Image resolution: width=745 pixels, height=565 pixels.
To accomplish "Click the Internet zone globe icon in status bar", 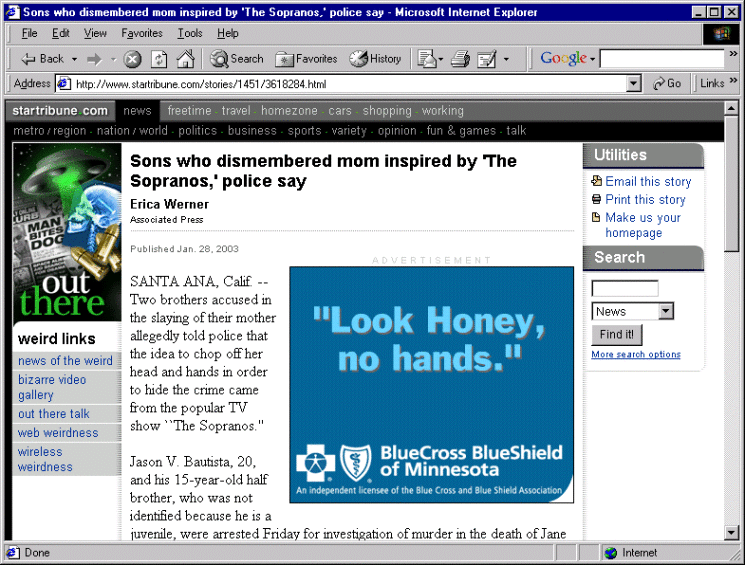I will 611,553.
